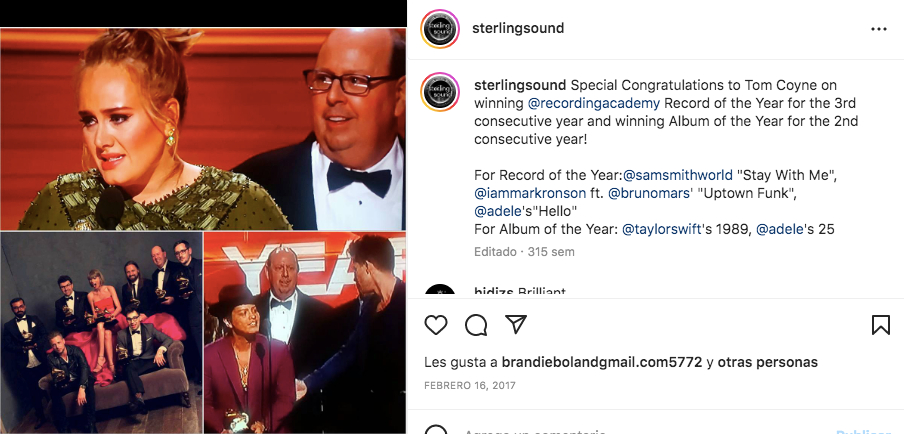Viewport: 904px width, 434px height.
Task: Like the post with the heart icon
Action: [x=436, y=325]
